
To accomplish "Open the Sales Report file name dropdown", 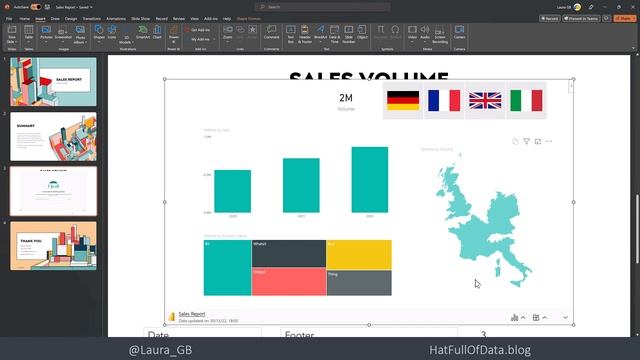I will tap(74, 7).
